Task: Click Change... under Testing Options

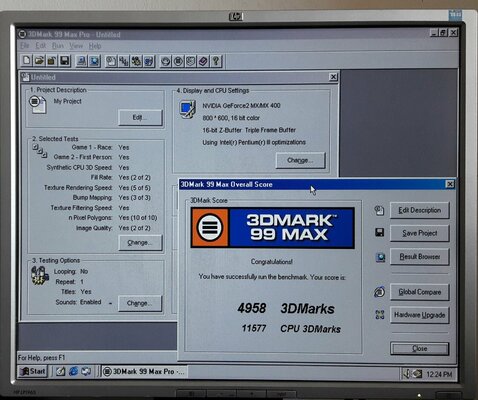Action: (140, 303)
